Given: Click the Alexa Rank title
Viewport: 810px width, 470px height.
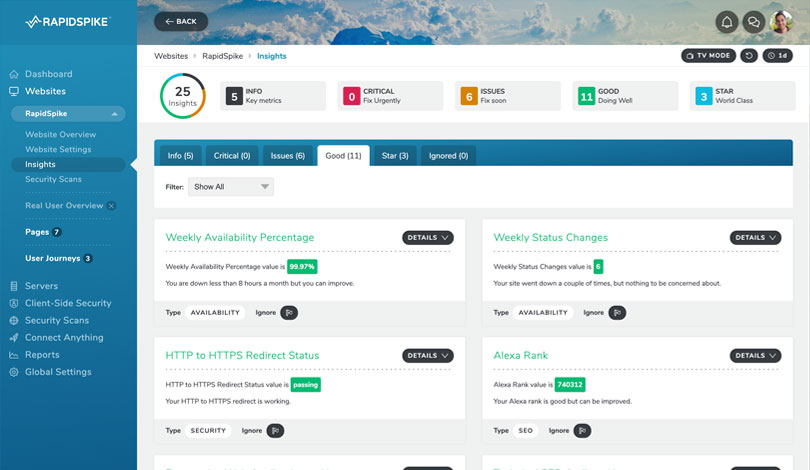Looking at the screenshot, I should (521, 355).
